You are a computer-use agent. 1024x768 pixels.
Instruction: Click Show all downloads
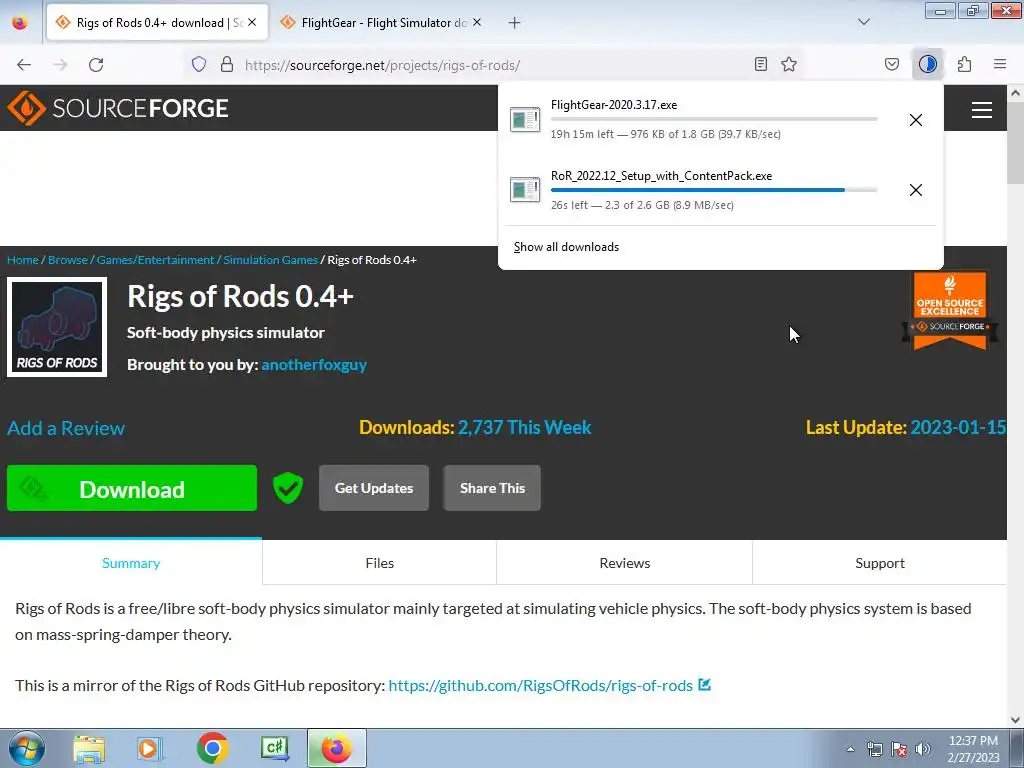click(x=566, y=247)
